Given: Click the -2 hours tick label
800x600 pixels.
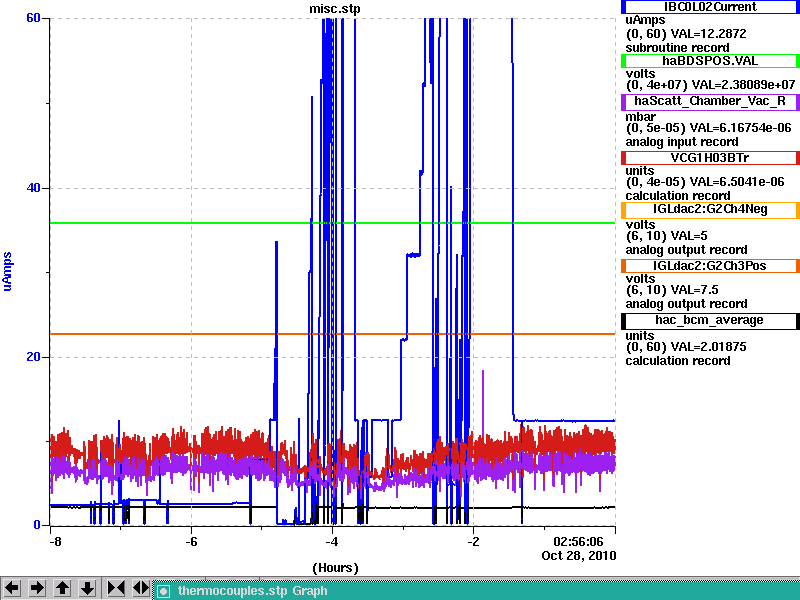Looking at the screenshot, I should 473,541.
